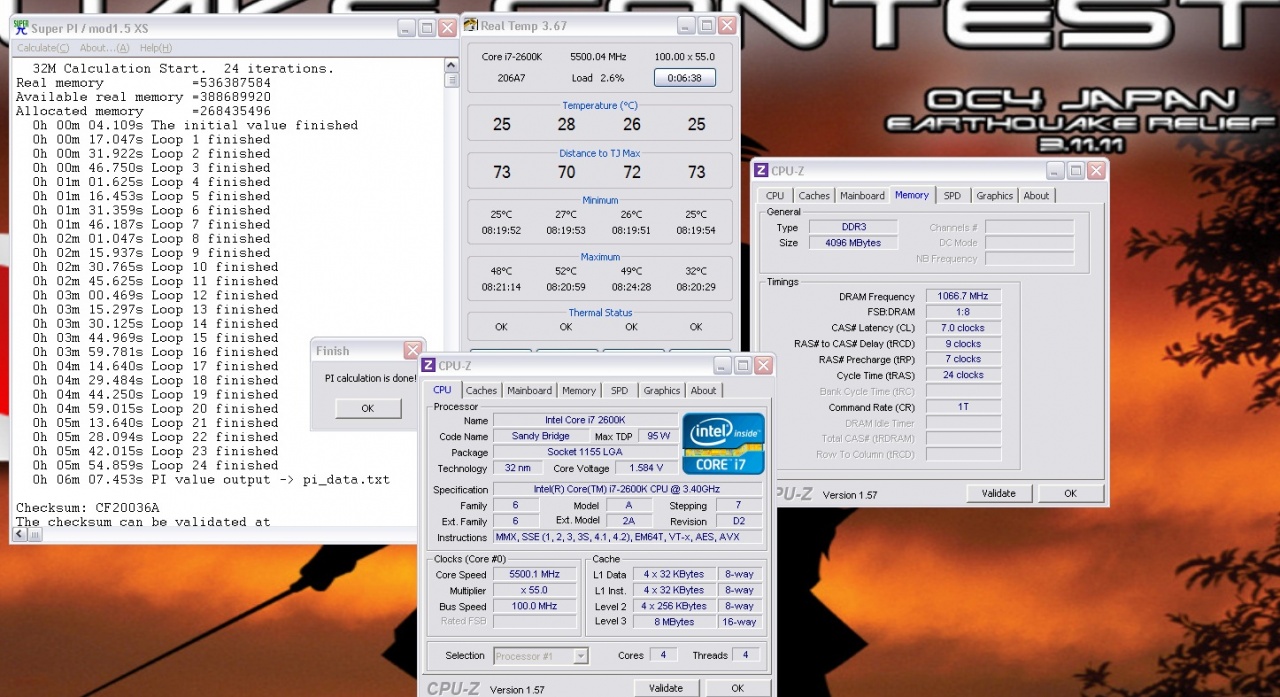Image resolution: width=1280 pixels, height=697 pixels.
Task: Click the Real Temp title bar icon
Action: click(x=471, y=26)
